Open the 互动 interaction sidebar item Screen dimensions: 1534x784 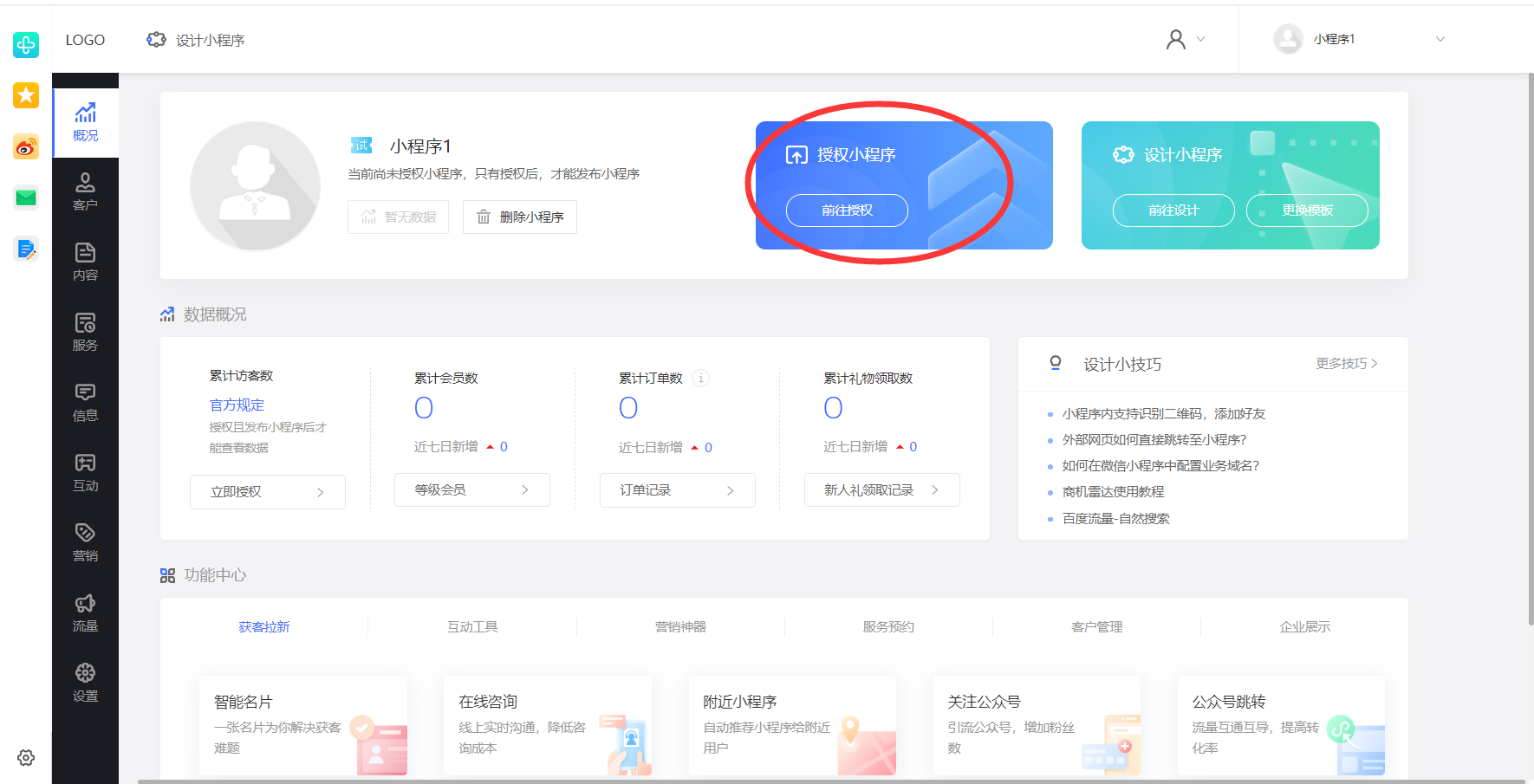tap(85, 473)
